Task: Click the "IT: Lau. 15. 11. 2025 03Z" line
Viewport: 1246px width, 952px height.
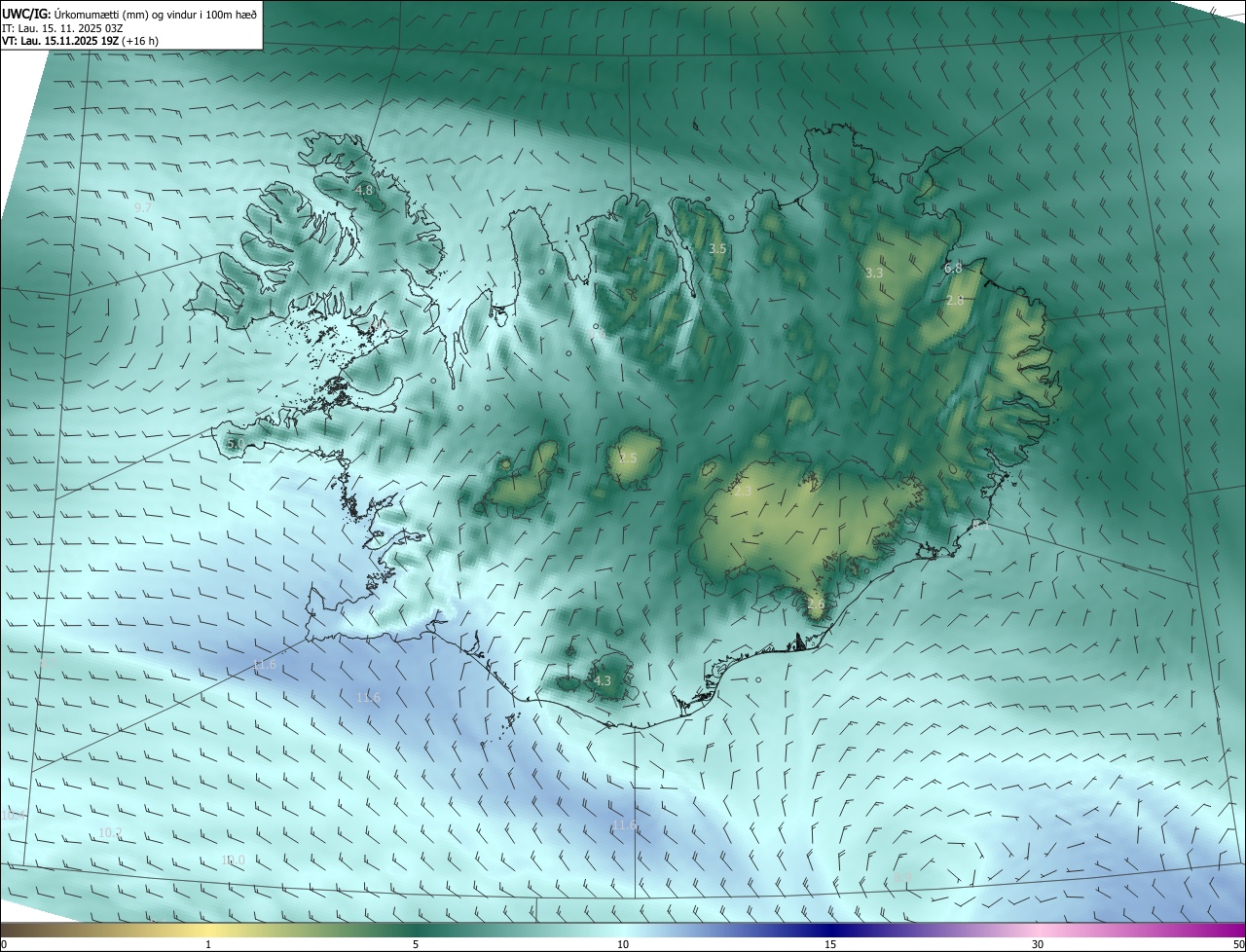Action: pyautogui.click(x=62, y=28)
